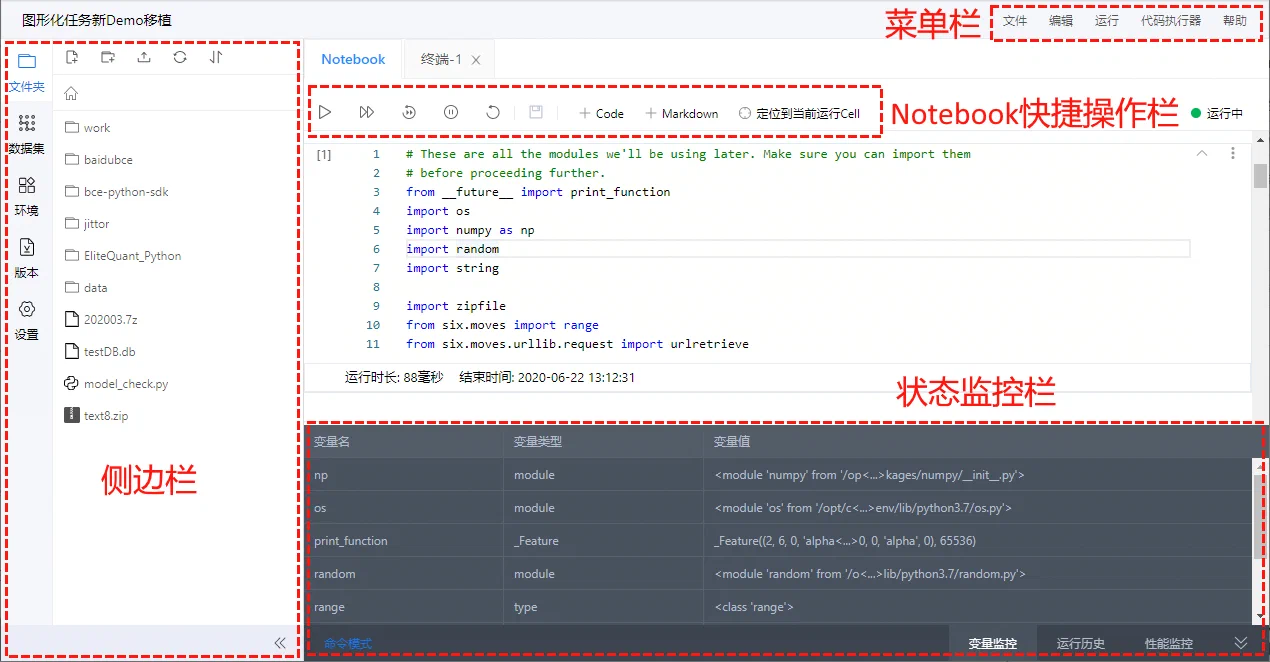Viewport: 1270px width, 662px height.
Task: Refresh the file list
Action: tap(180, 57)
